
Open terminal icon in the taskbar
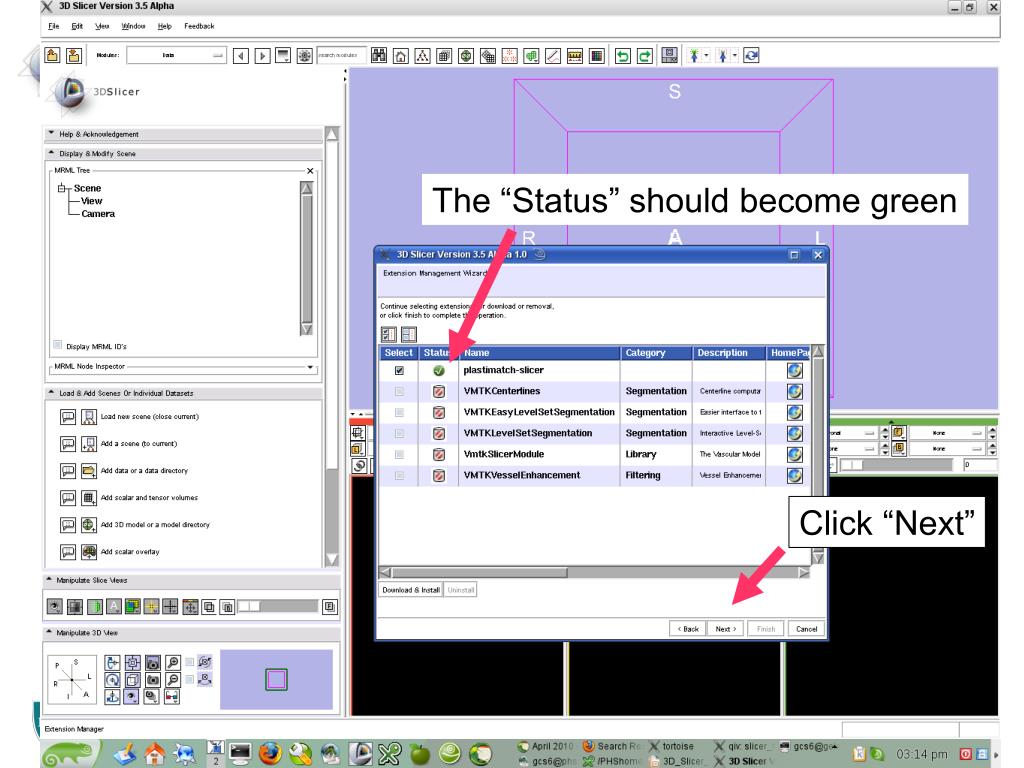[x=240, y=754]
